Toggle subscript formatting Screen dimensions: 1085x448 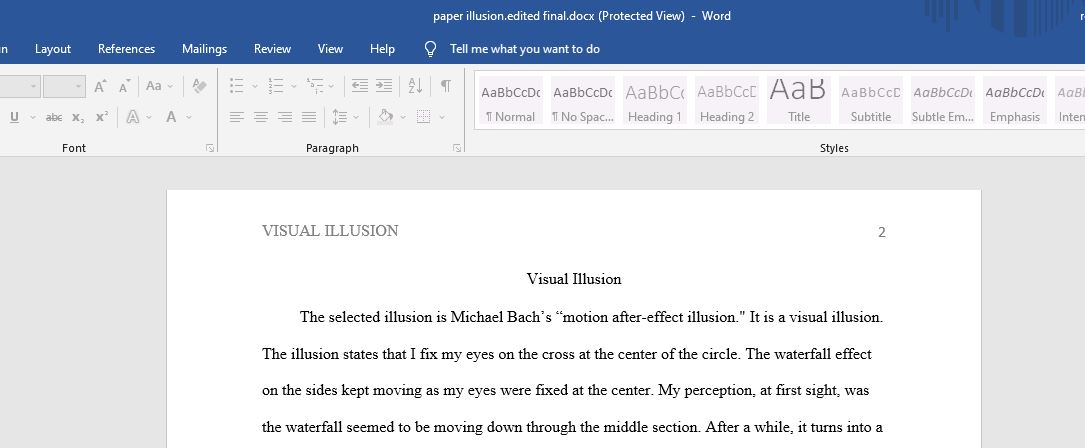[78, 117]
